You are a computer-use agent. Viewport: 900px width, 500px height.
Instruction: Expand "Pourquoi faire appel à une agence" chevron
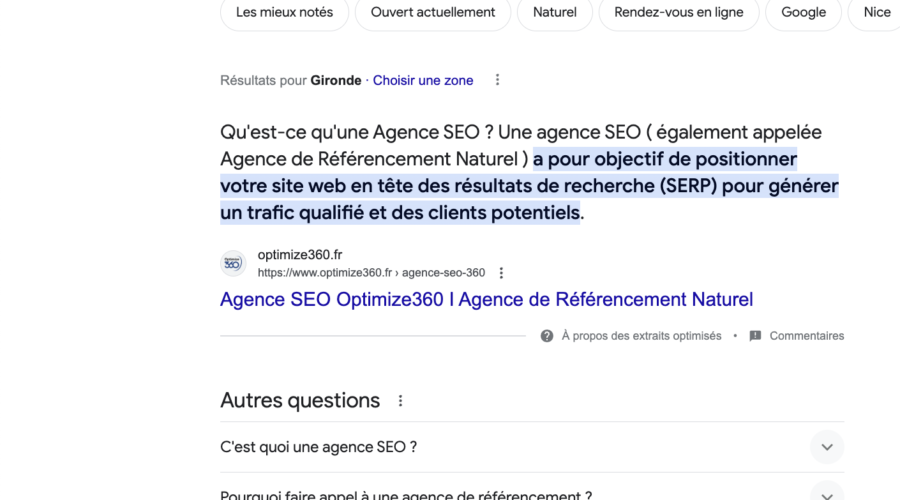click(826, 494)
